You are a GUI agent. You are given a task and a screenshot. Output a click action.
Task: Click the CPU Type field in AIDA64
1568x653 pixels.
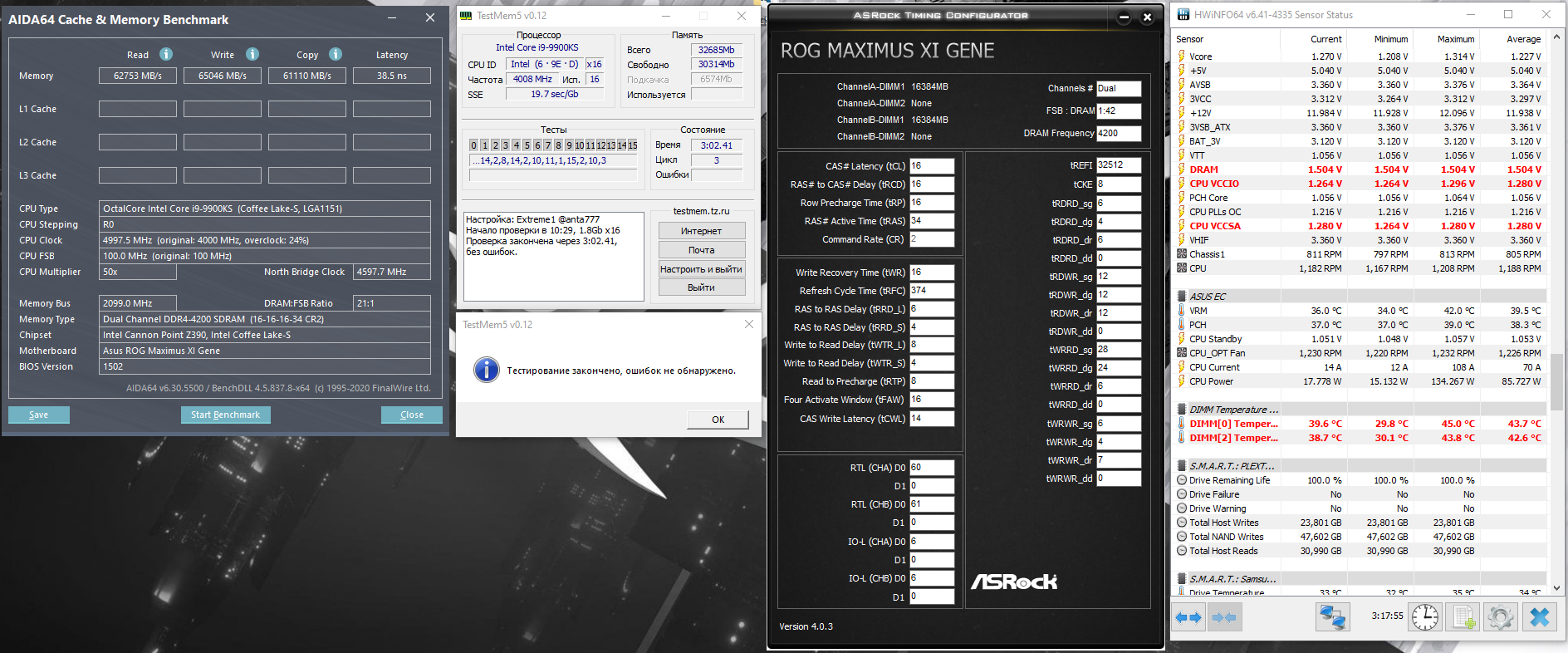pos(265,209)
